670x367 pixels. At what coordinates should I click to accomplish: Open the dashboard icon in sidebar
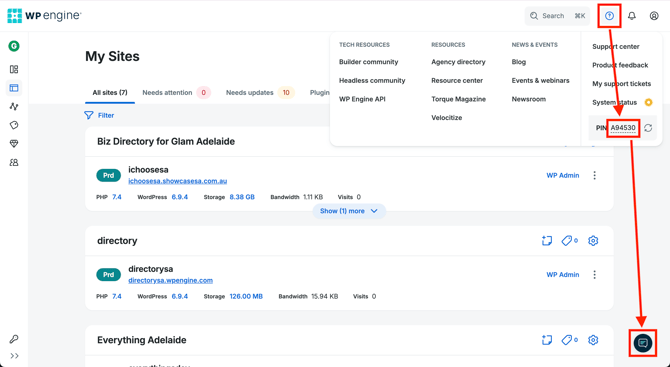tap(14, 69)
